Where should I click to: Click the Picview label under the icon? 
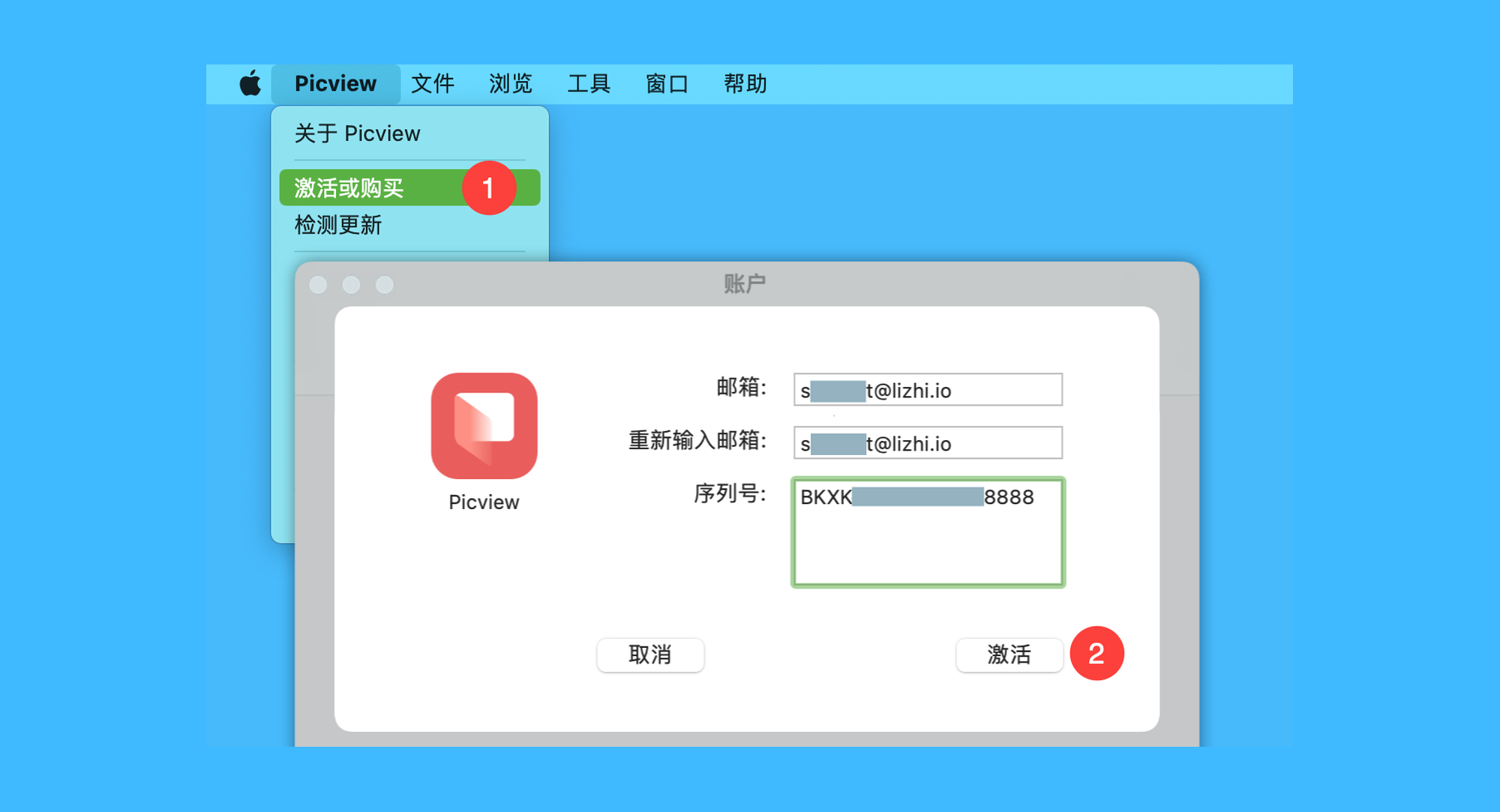point(484,502)
